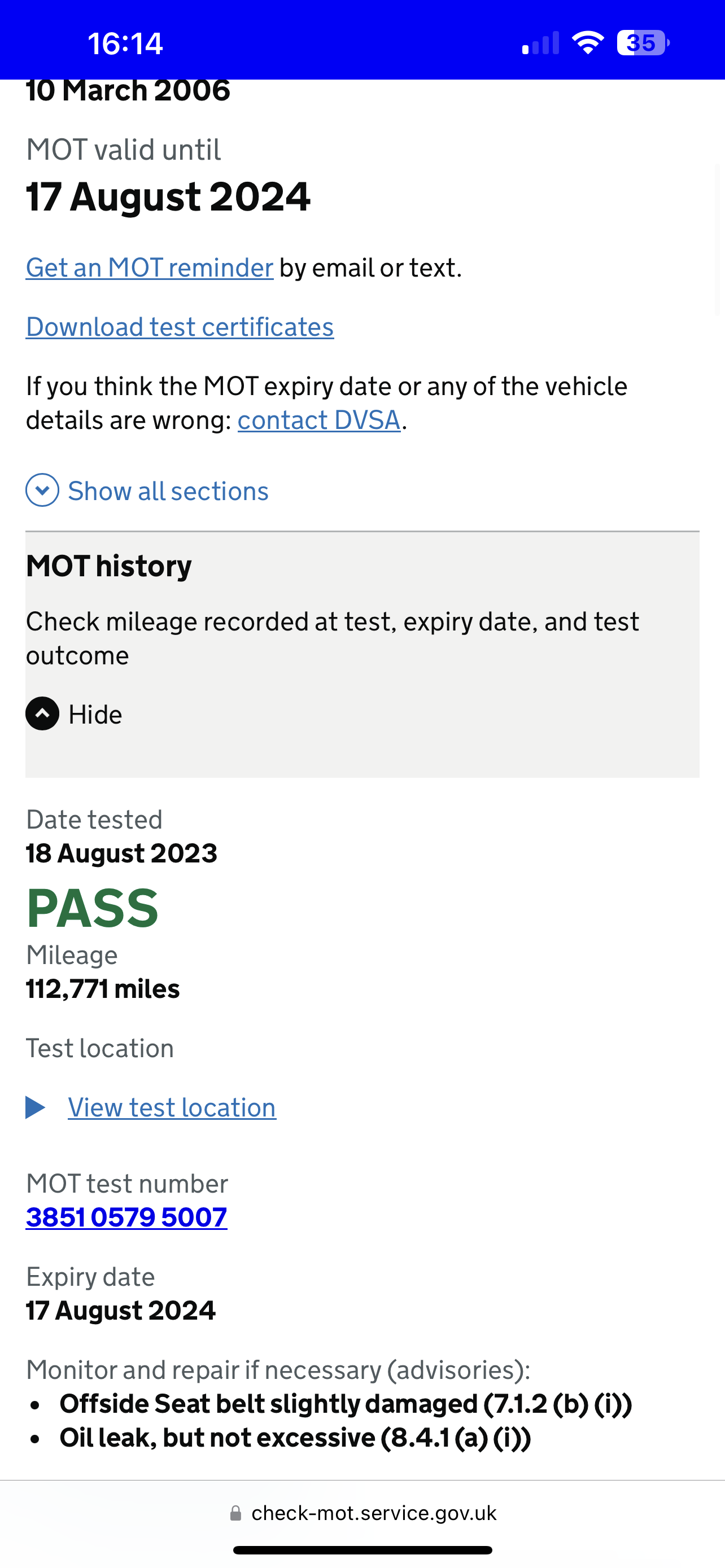Expand all sections via Show all sections
This screenshot has width=725, height=1568.
point(168,491)
